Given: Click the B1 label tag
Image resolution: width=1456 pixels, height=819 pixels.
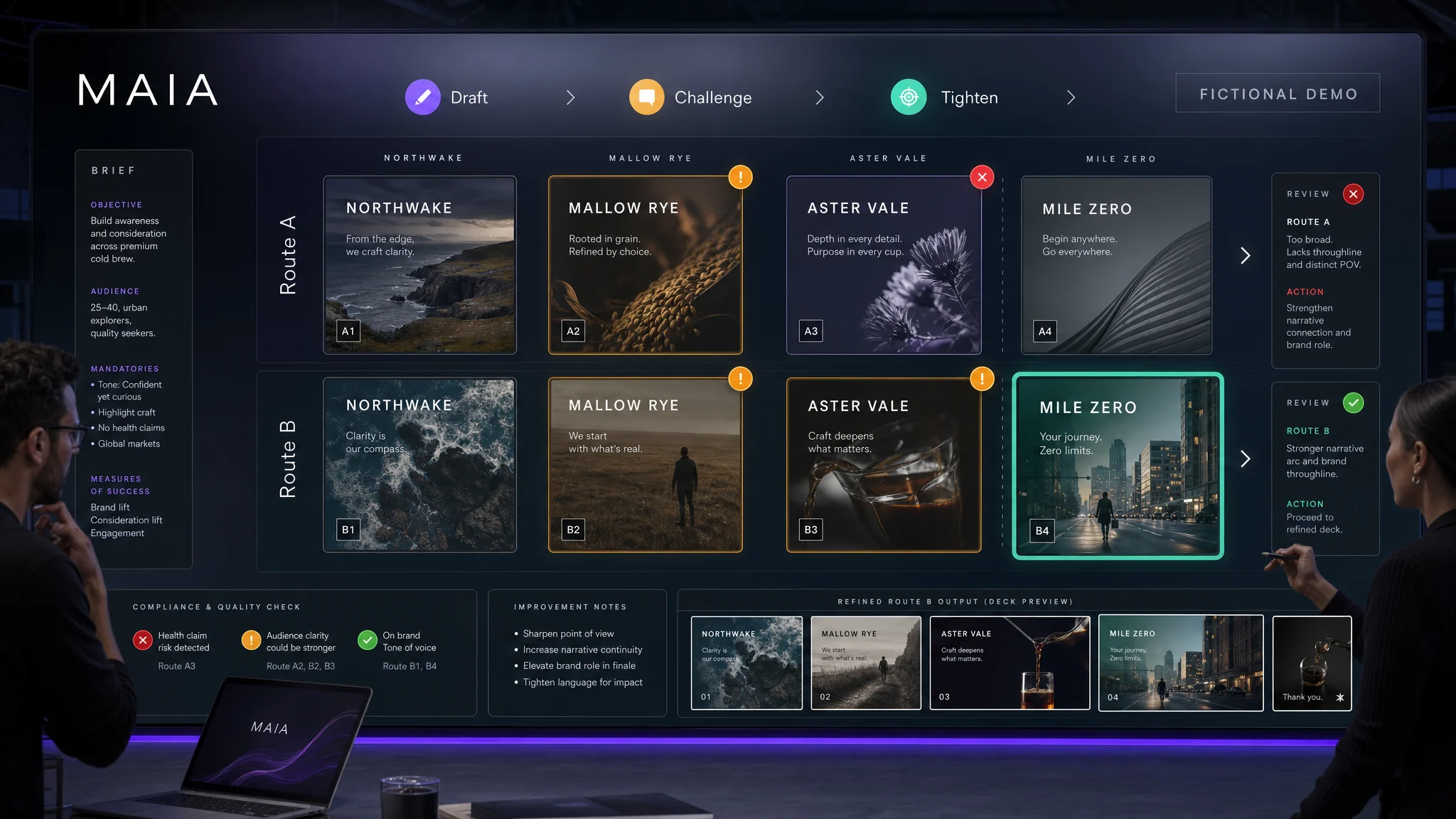Looking at the screenshot, I should 348,530.
